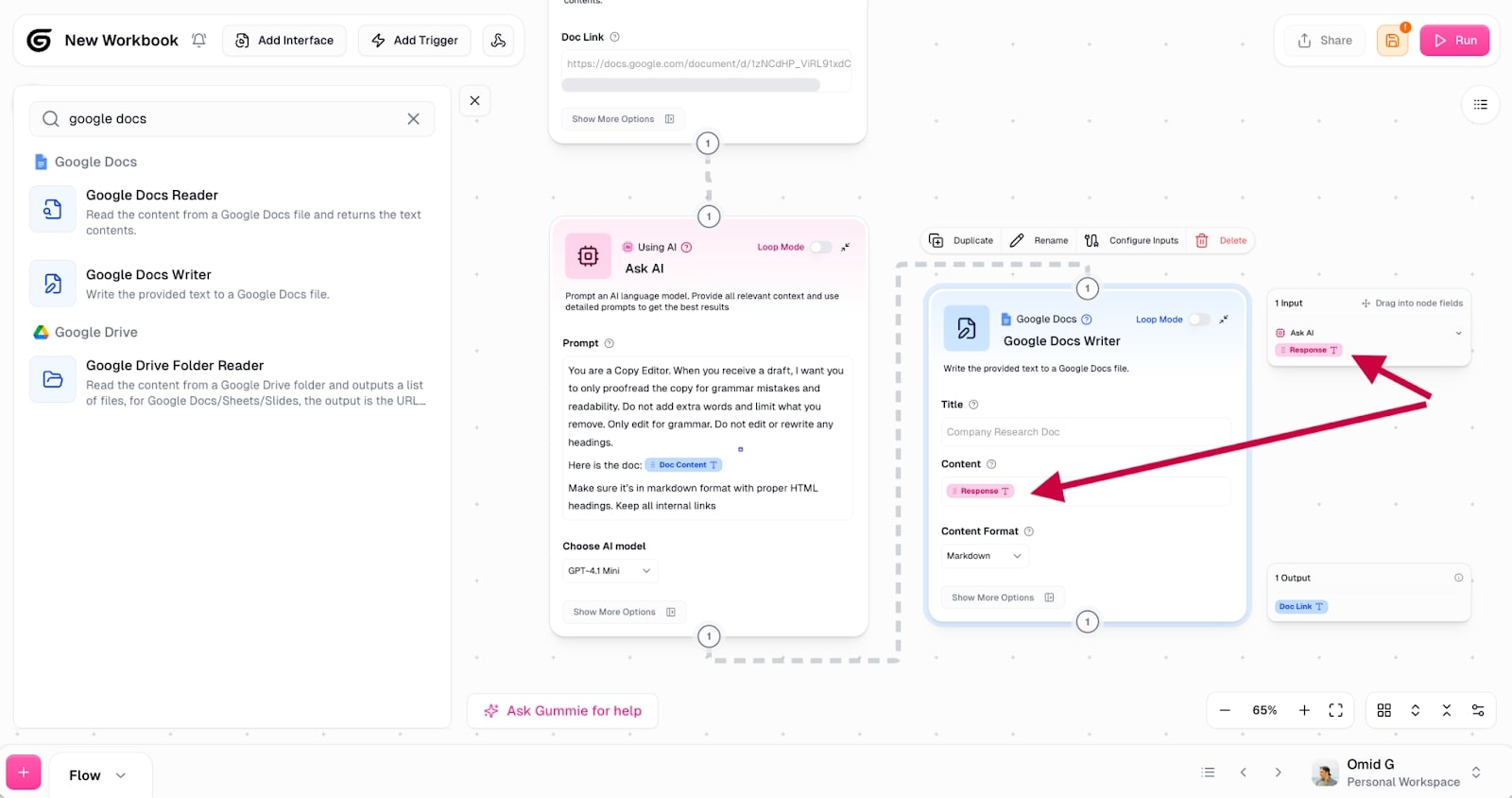The height and width of the screenshot is (798, 1512).
Task: Open canvas settings sliders icon
Action: coord(1478,710)
